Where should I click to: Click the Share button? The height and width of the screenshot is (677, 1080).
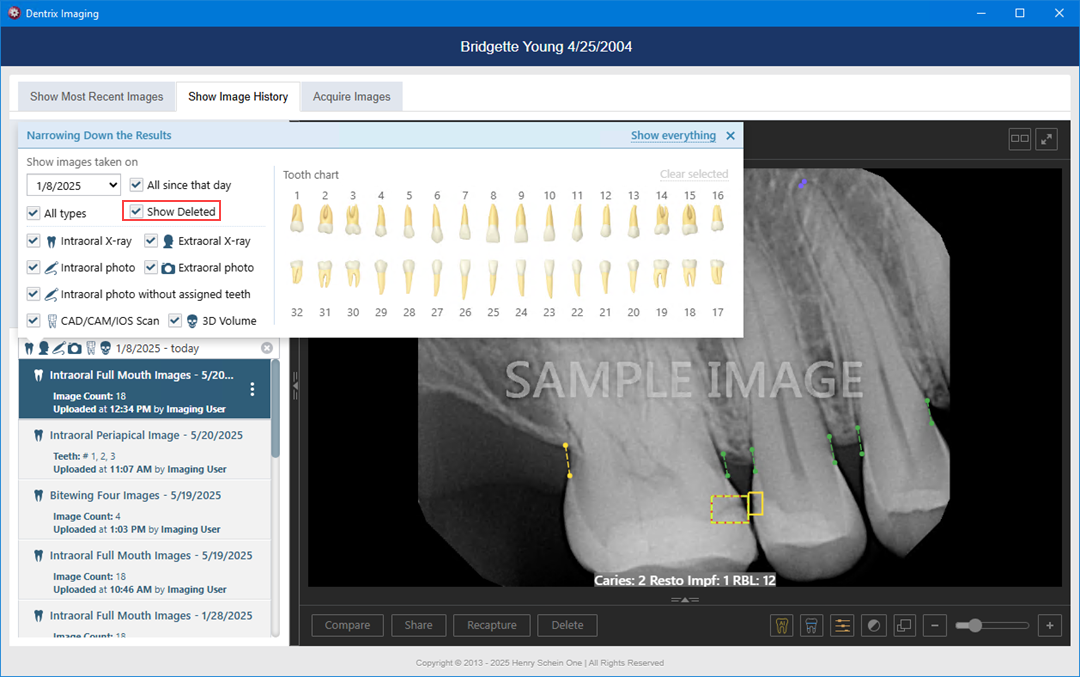pos(419,625)
